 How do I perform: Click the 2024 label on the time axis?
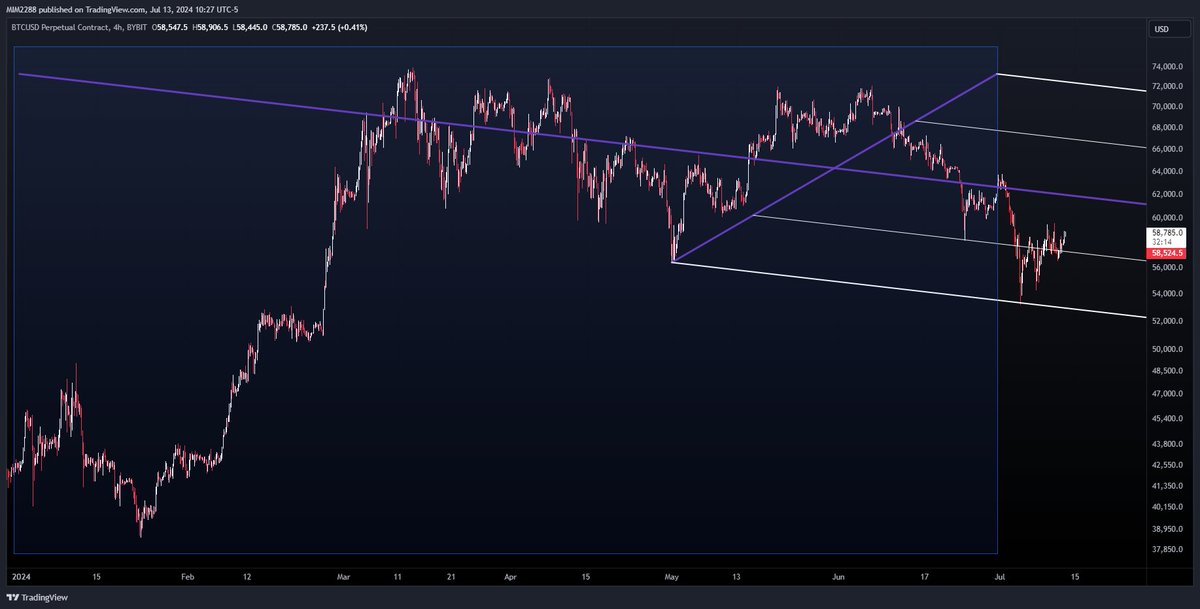click(19, 577)
